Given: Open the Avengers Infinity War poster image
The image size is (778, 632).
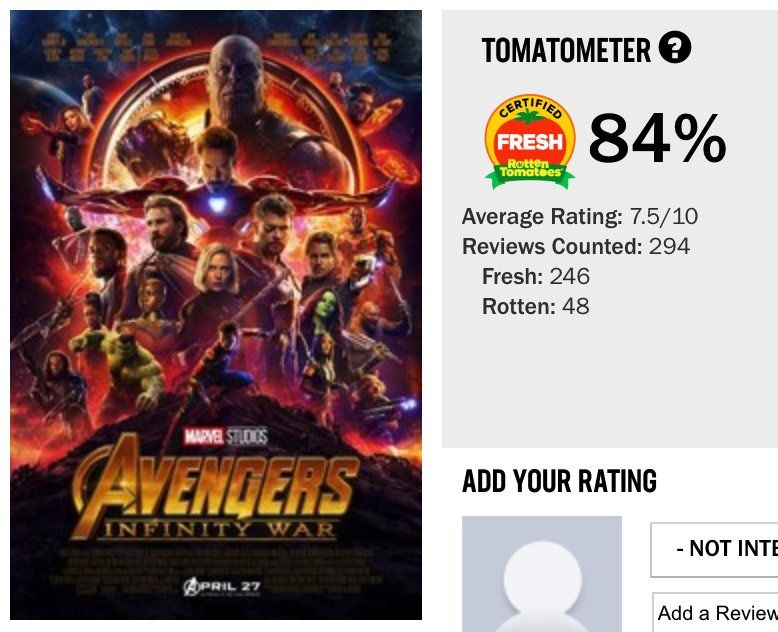Looking at the screenshot, I should (216, 315).
